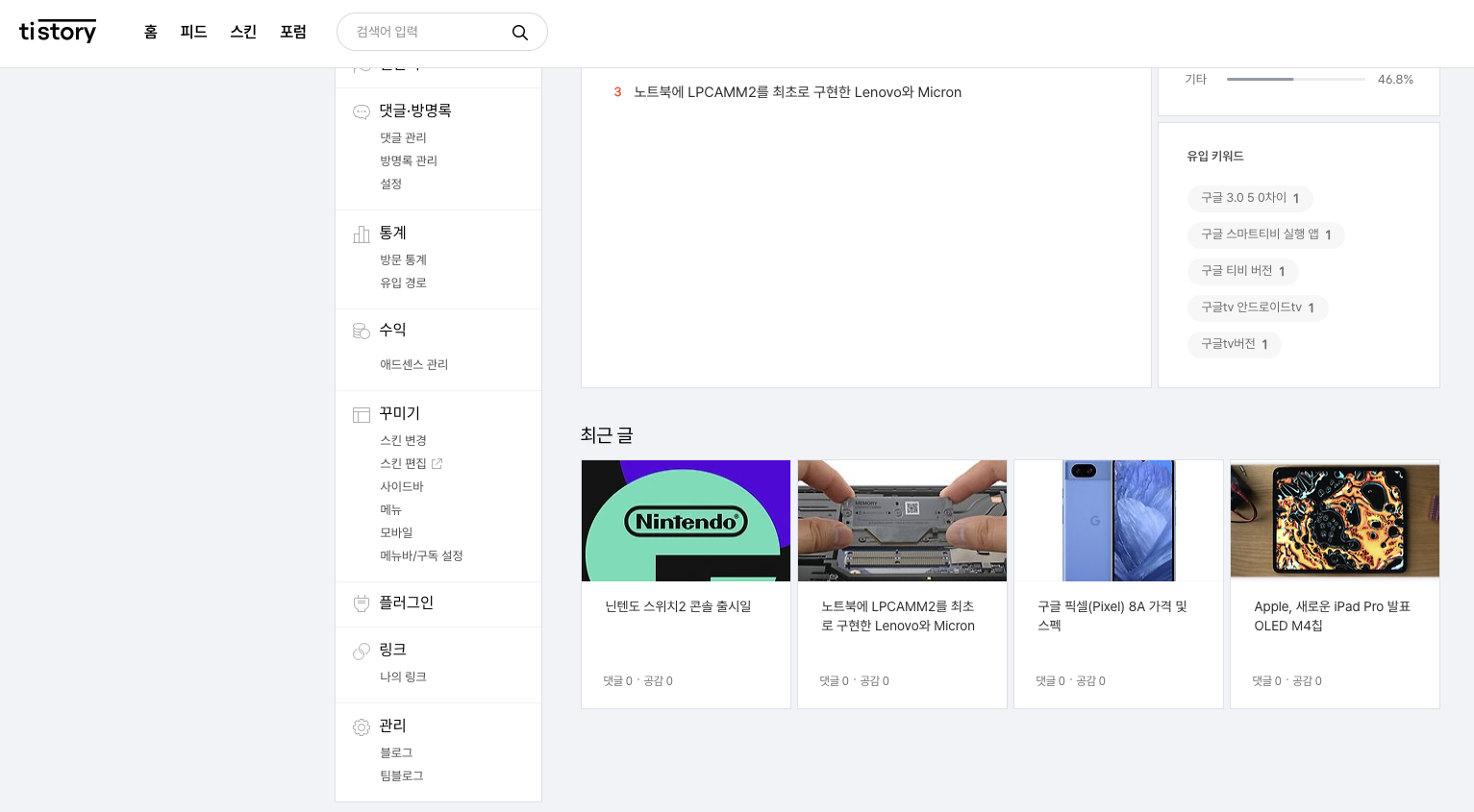Click keyword tag 구글 스마트티비 실행 앱
Image resolution: width=1474 pixels, height=812 pixels.
[x=1266, y=234]
